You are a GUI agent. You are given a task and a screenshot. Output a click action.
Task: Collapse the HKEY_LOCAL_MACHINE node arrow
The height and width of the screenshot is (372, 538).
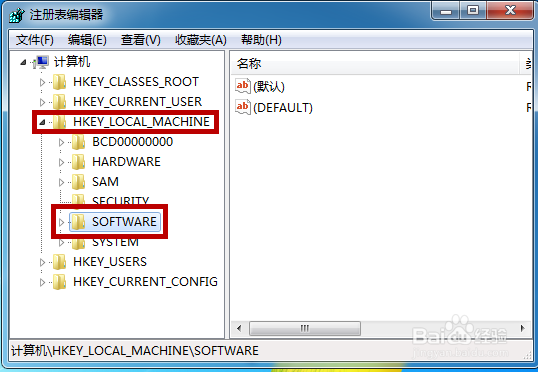tap(42, 122)
